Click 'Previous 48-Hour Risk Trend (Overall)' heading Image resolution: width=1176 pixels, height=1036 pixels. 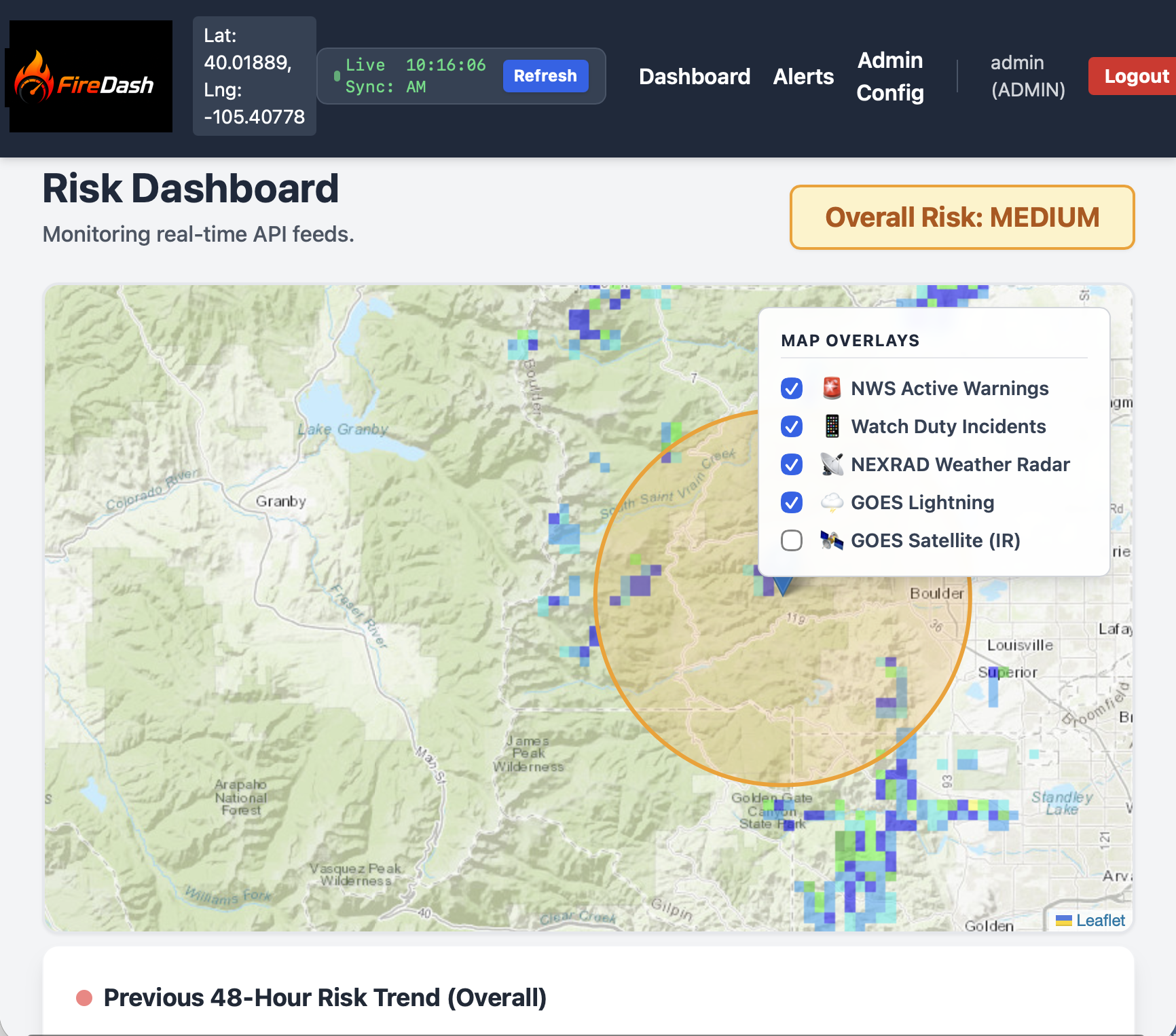tap(325, 998)
